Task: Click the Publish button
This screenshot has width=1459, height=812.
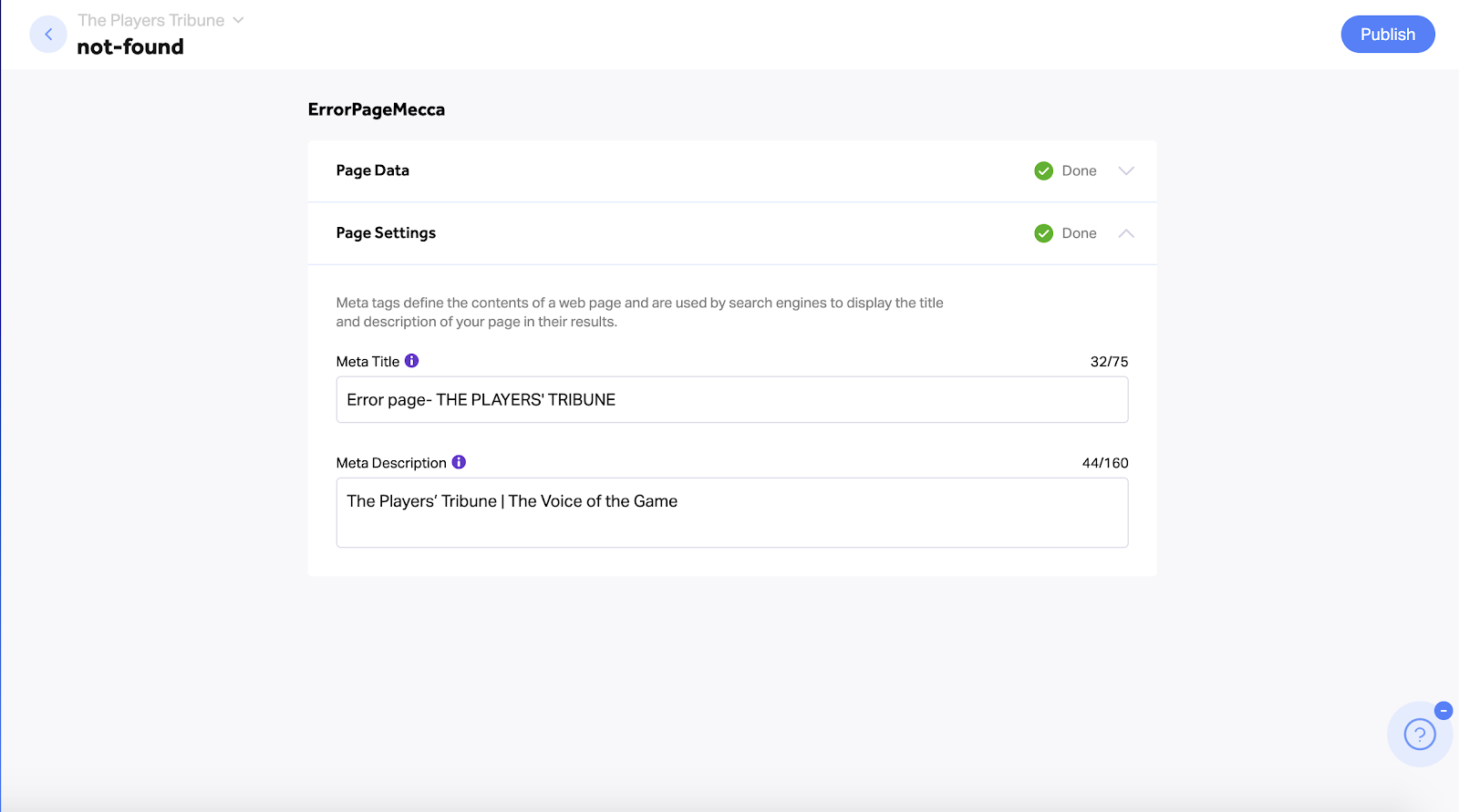Action: click(x=1388, y=35)
